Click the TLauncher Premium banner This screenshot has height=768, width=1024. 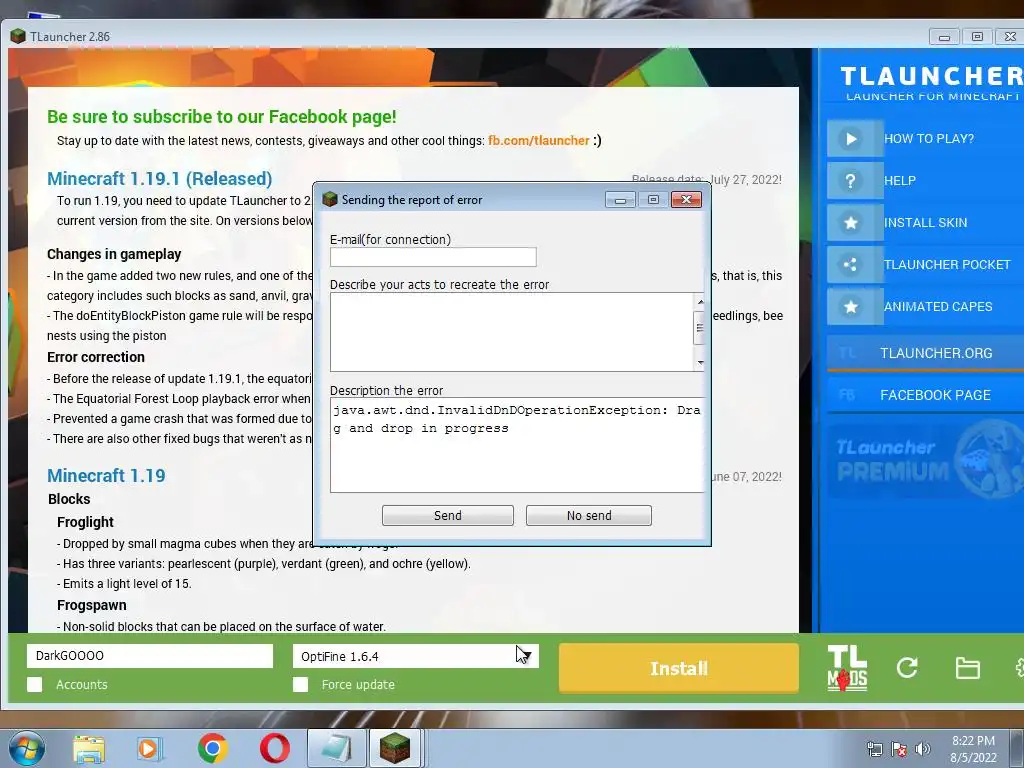pyautogui.click(x=925, y=461)
